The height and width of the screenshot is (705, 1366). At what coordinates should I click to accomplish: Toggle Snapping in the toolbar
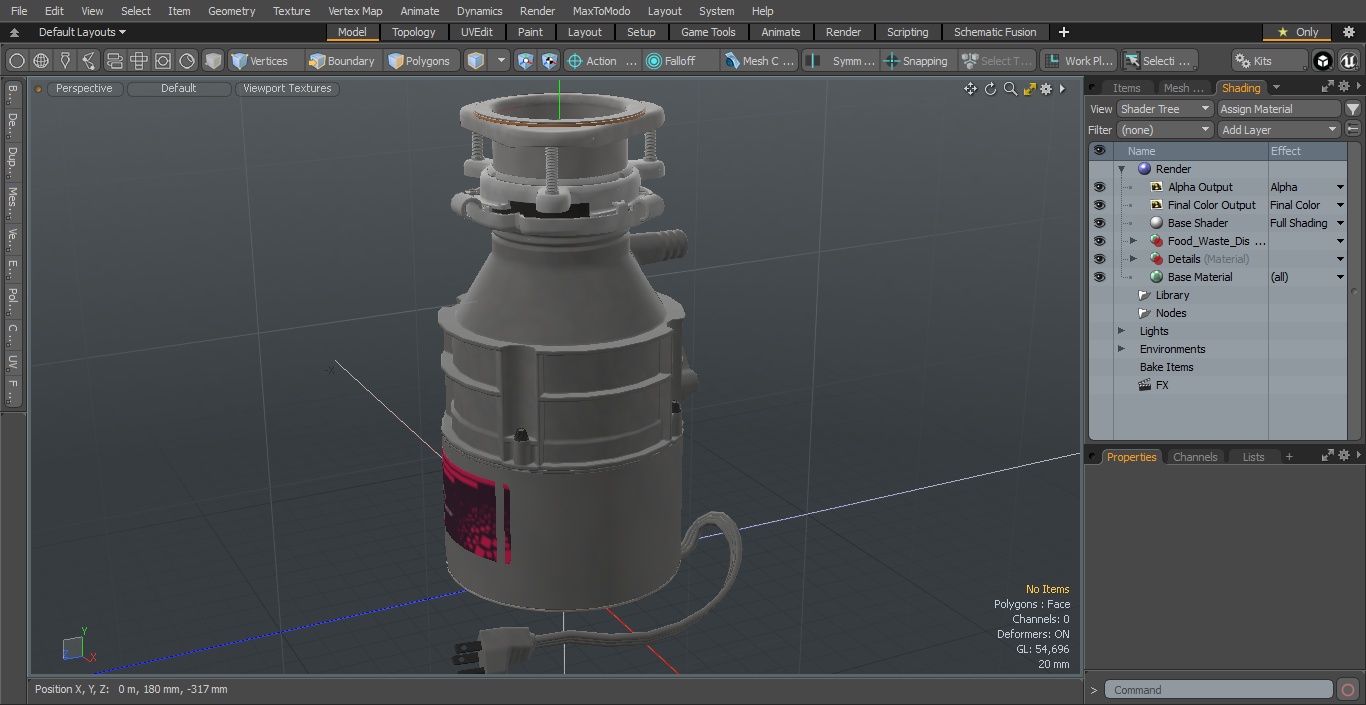916,61
